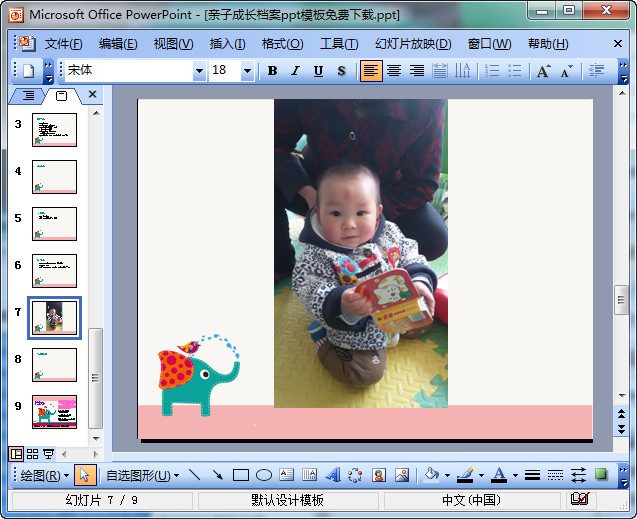Change text direction icon

click(x=462, y=71)
